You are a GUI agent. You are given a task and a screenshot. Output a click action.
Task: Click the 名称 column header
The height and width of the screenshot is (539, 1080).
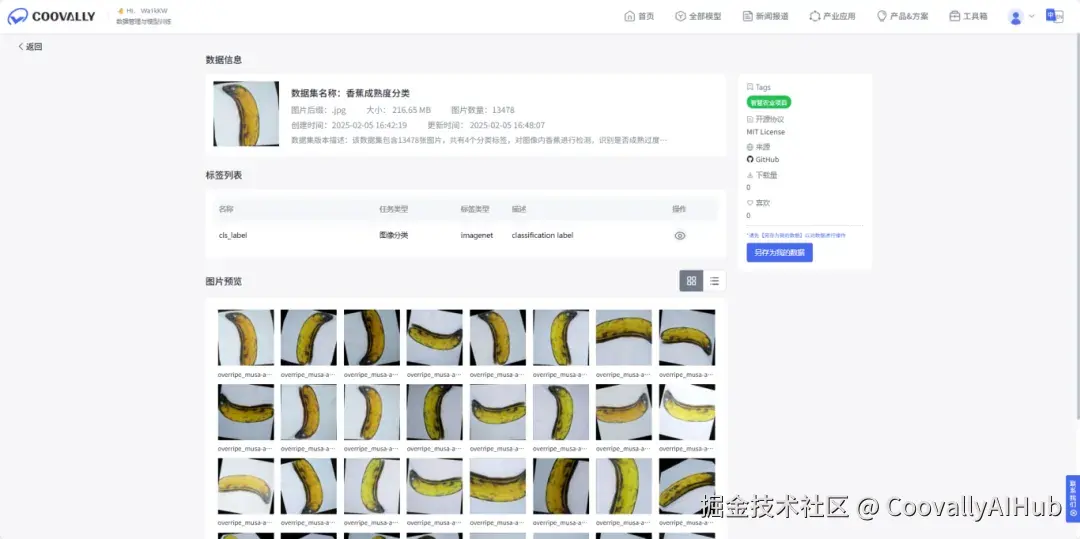pyautogui.click(x=226, y=209)
